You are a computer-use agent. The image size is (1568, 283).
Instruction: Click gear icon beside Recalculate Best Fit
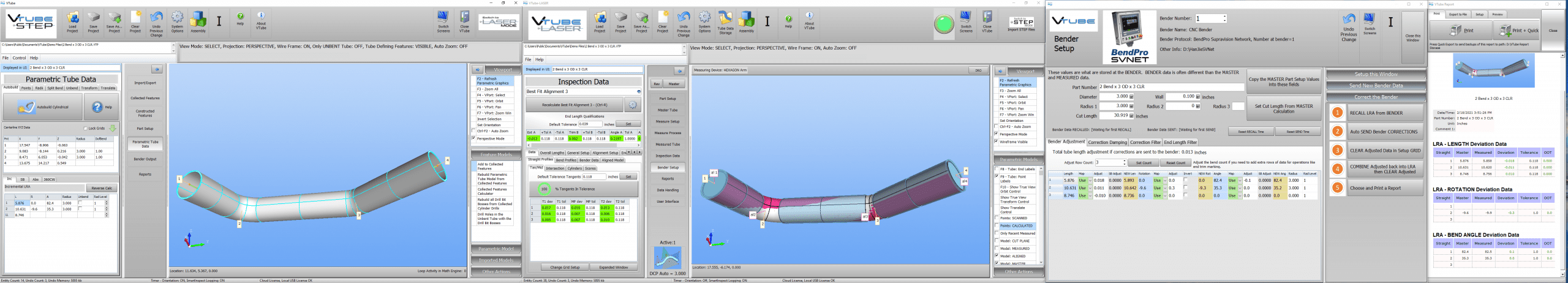coord(633,105)
